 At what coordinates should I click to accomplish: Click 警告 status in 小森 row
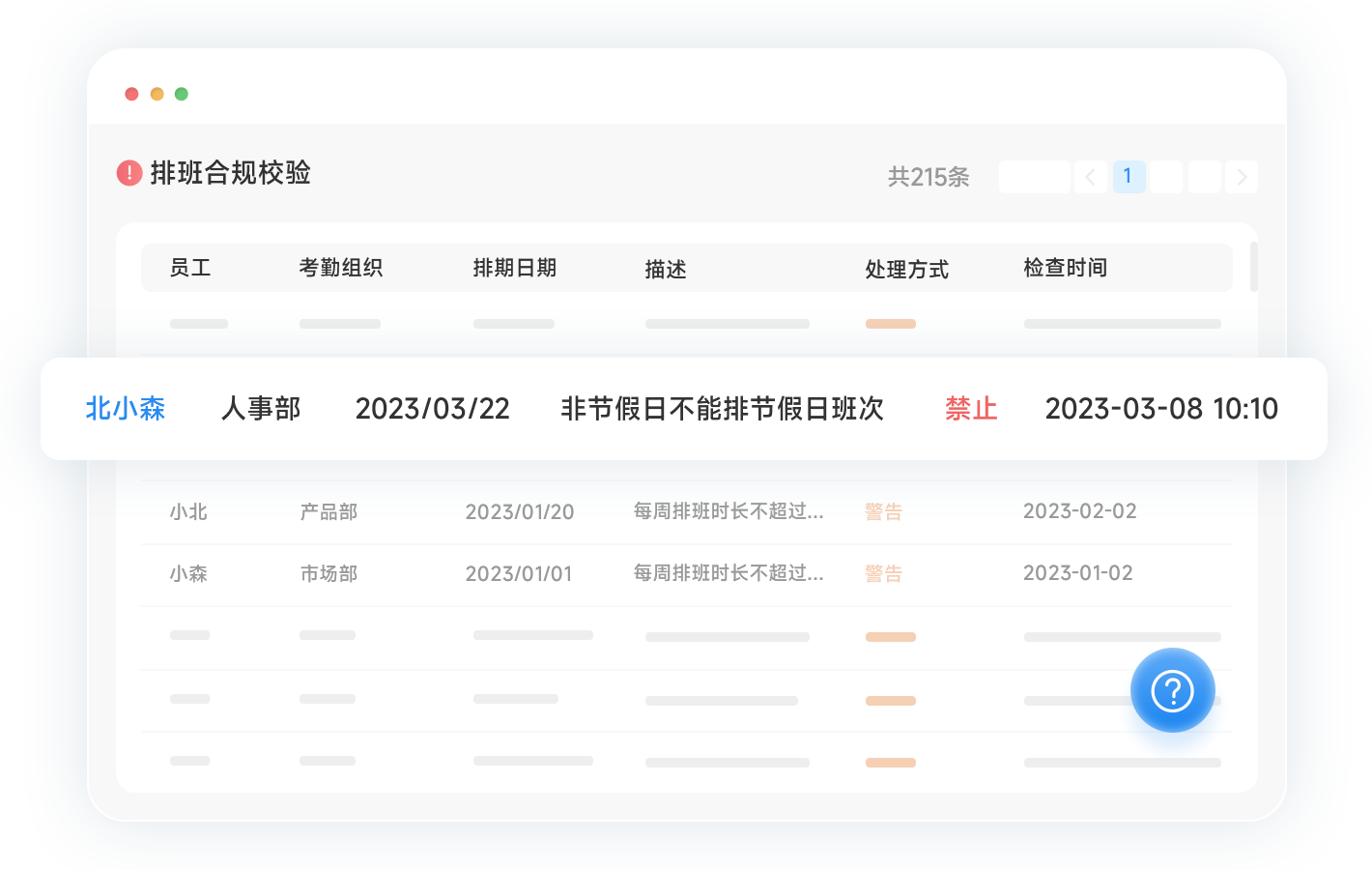coord(883,573)
